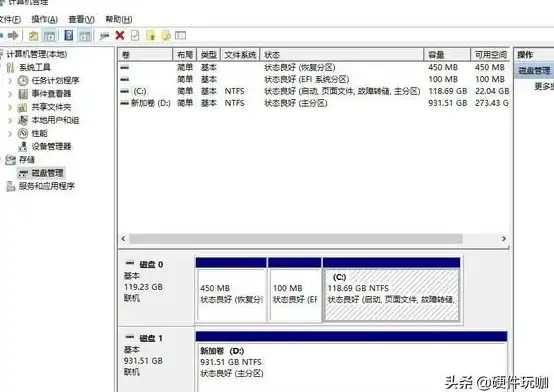Click the 磁盘管理 disk icon in tree
The width and height of the screenshot is (554, 392).
[x=23, y=173]
